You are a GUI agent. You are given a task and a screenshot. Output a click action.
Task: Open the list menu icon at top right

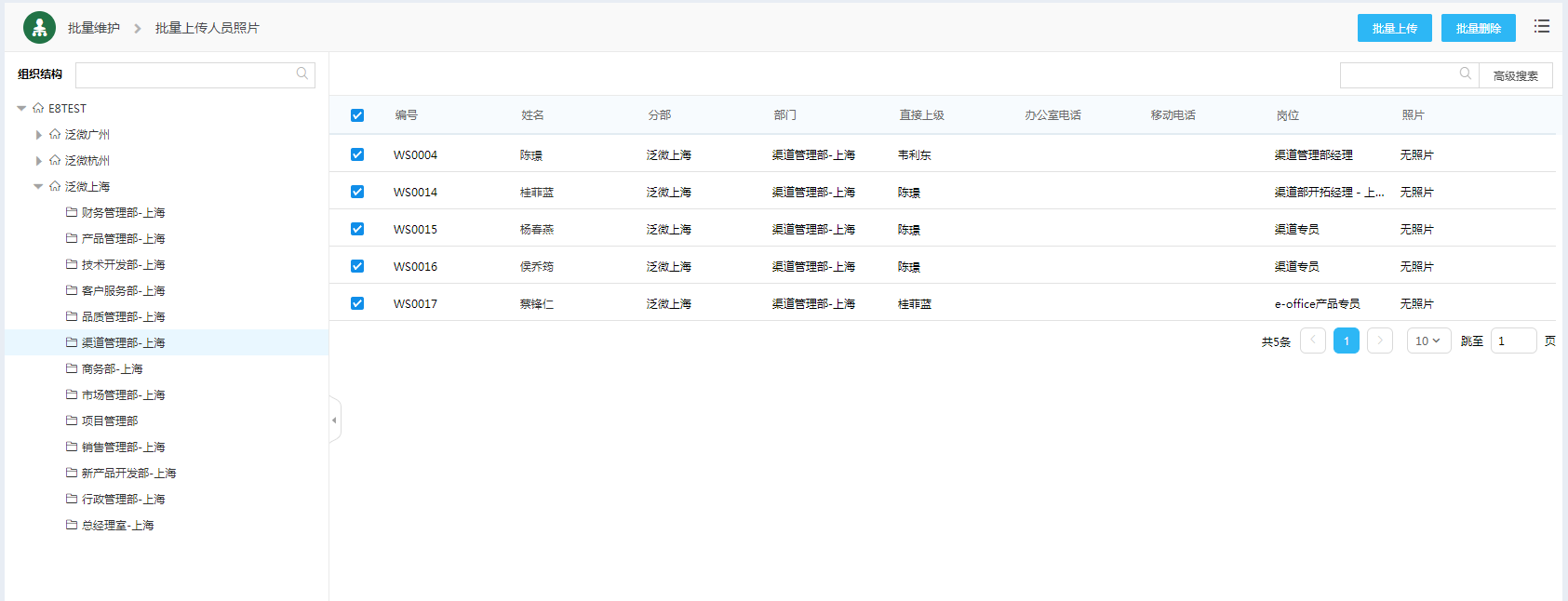click(x=1542, y=27)
